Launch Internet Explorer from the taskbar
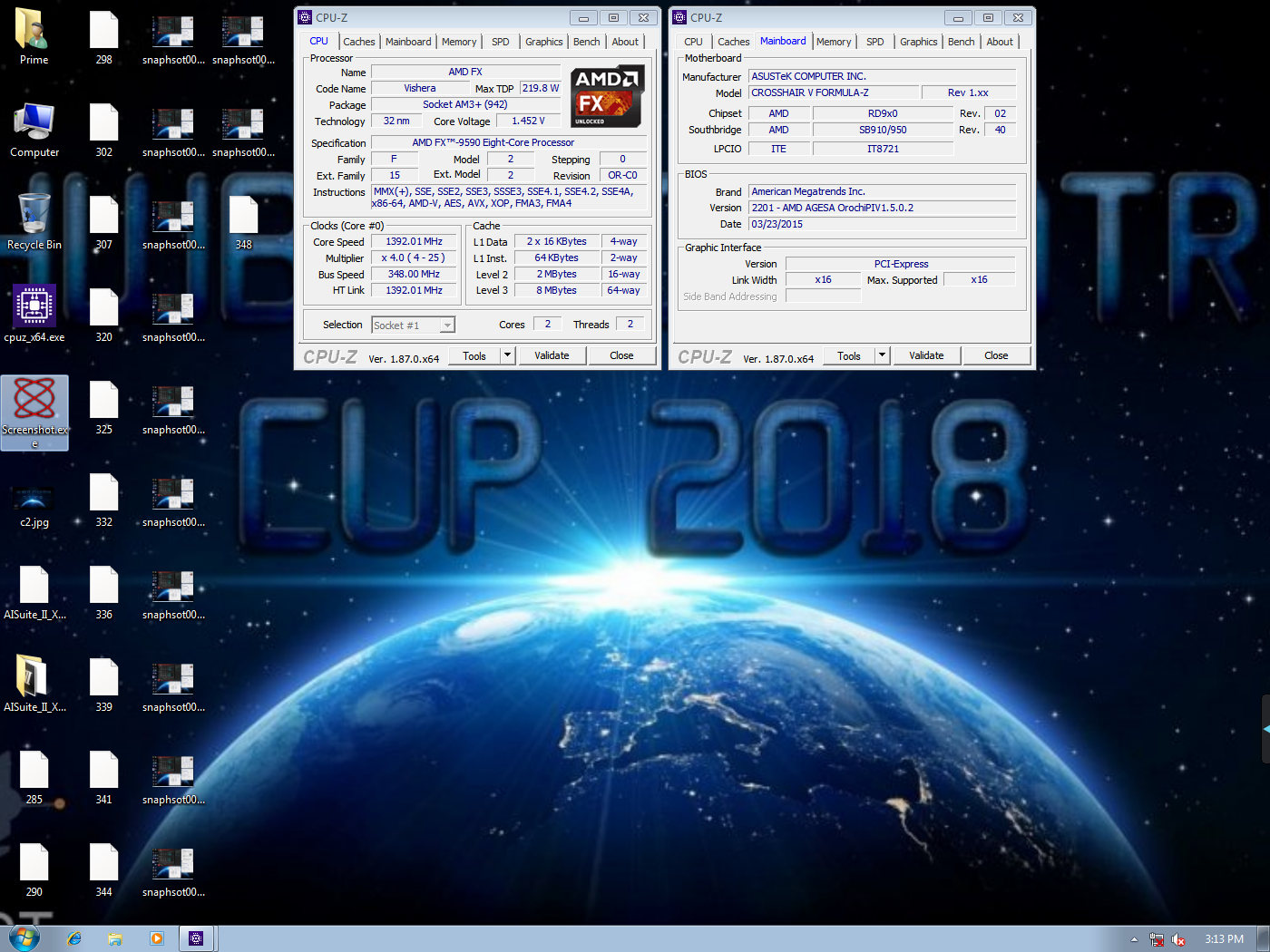This screenshot has width=1270, height=952. pos(74,938)
